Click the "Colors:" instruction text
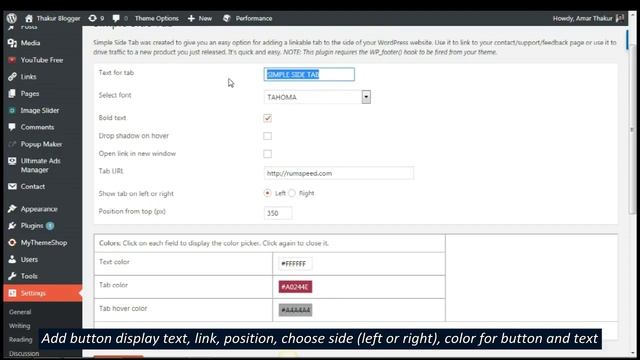 (214, 243)
